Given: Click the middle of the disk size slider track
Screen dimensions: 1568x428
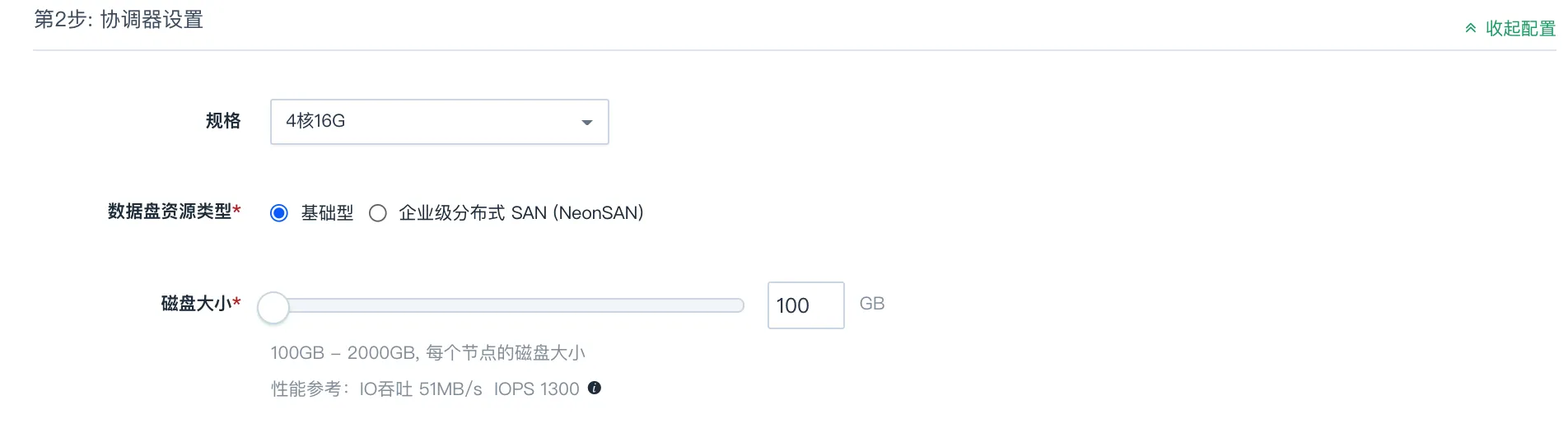Looking at the screenshot, I should [x=507, y=306].
